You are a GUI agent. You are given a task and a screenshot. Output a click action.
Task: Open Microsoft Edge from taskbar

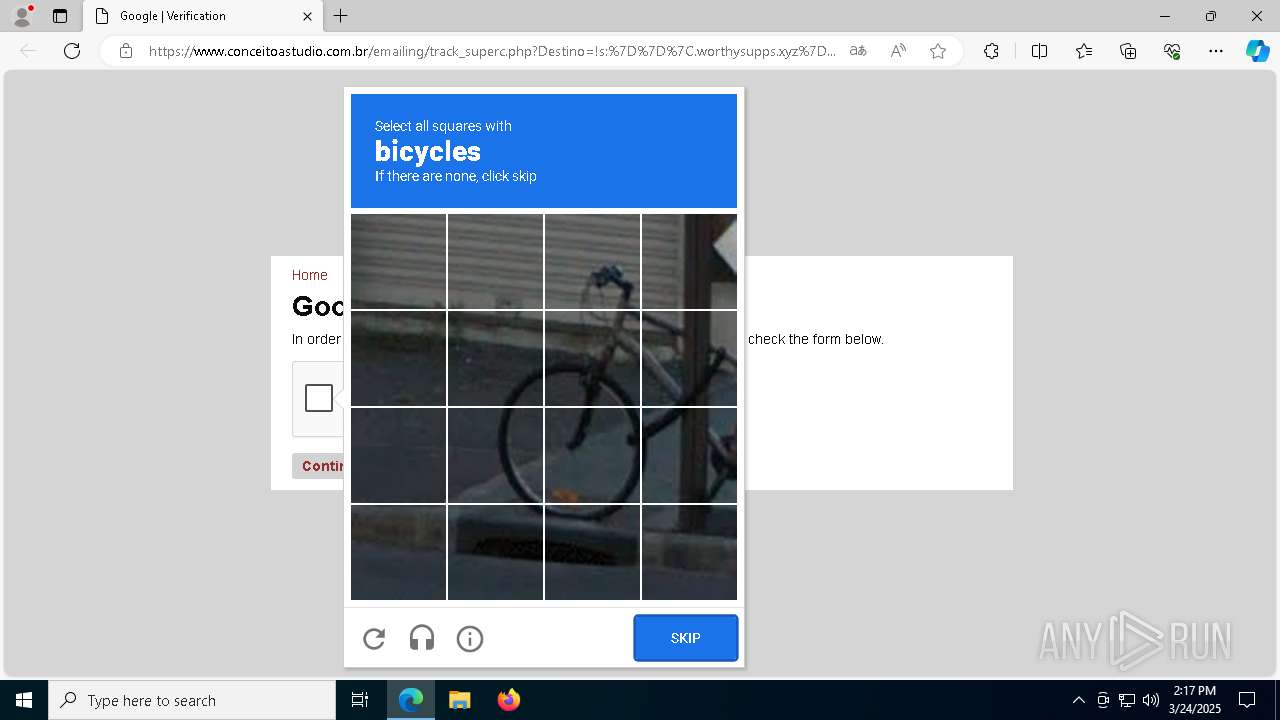point(411,700)
